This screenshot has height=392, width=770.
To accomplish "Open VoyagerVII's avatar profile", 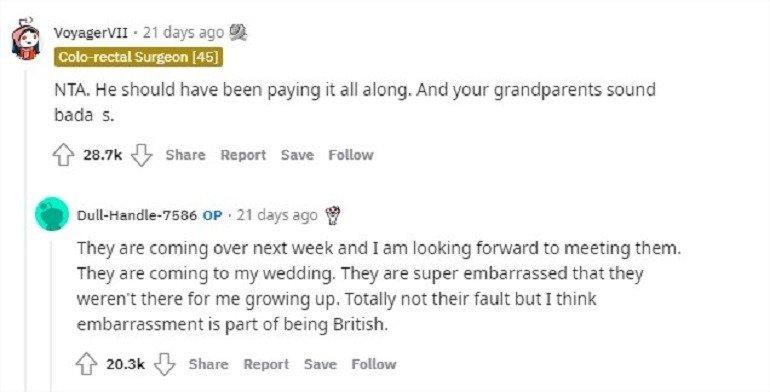I will click(26, 39).
